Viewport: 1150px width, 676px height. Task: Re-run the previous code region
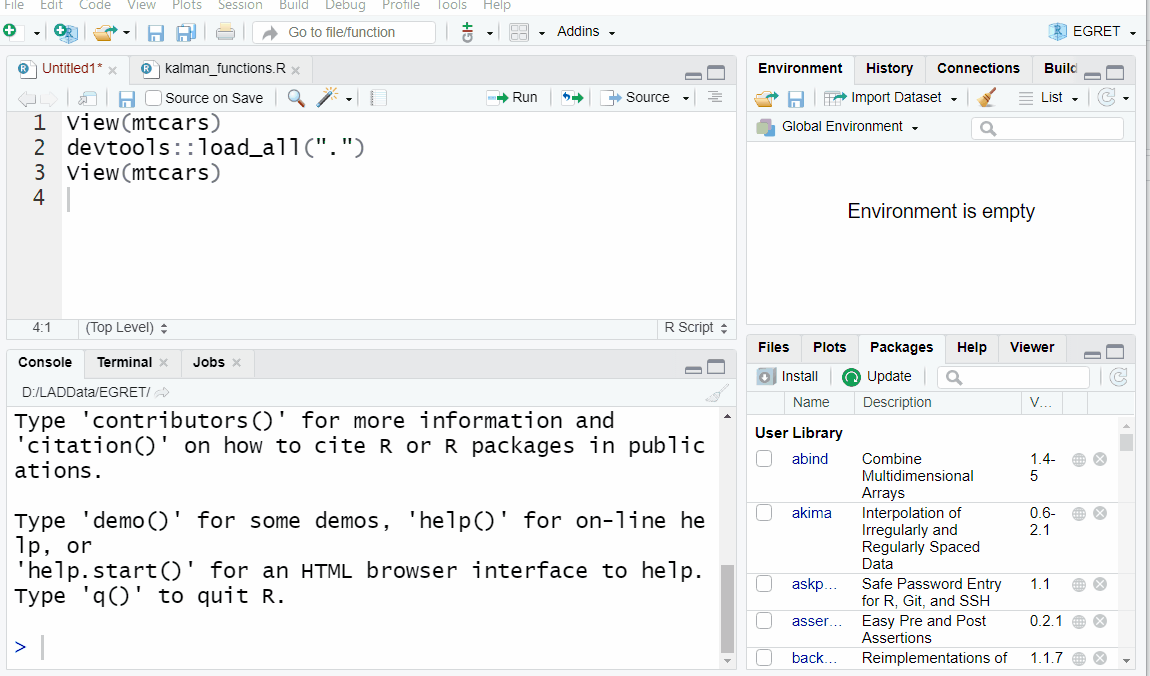pos(572,98)
